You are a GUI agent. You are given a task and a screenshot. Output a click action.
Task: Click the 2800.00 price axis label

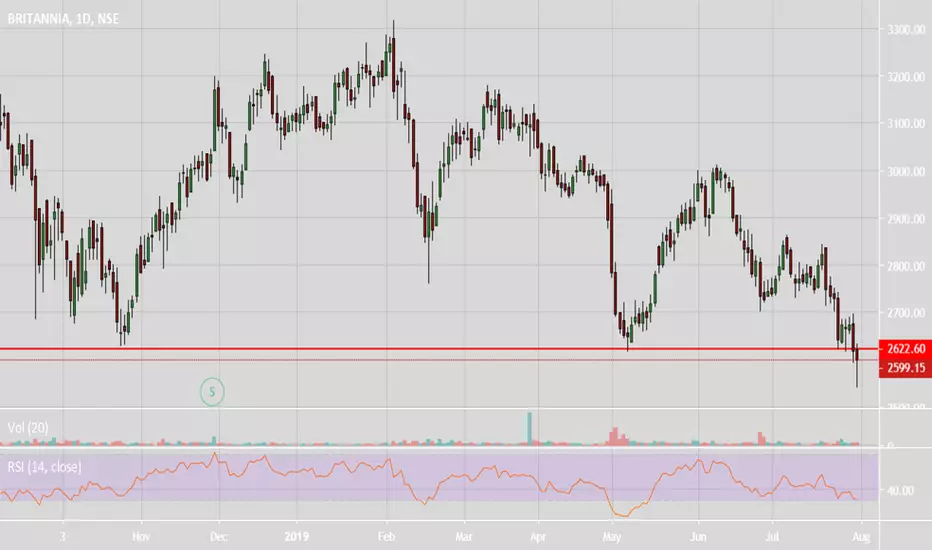click(x=906, y=266)
